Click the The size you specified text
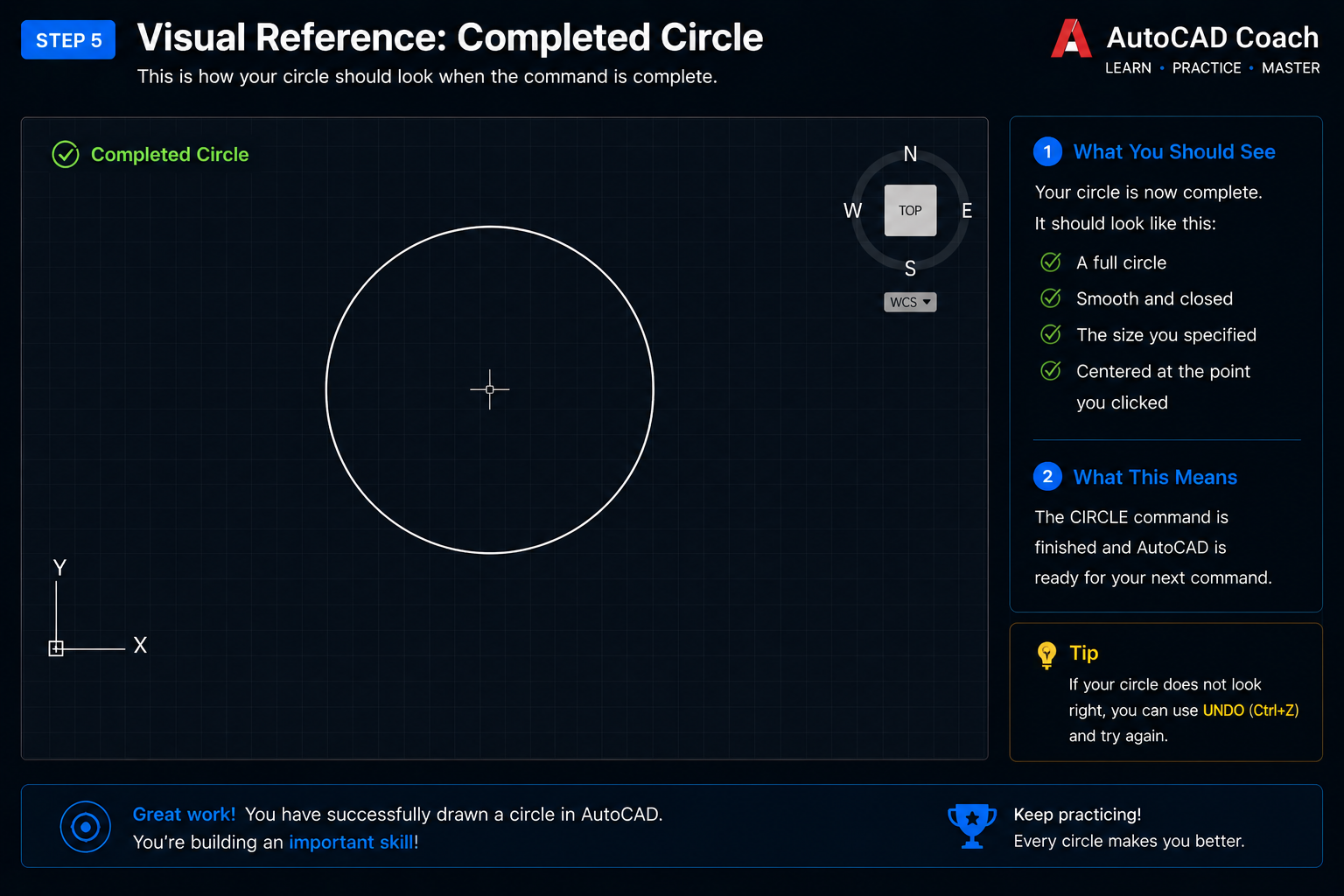This screenshot has width=1344, height=896. (x=1166, y=335)
